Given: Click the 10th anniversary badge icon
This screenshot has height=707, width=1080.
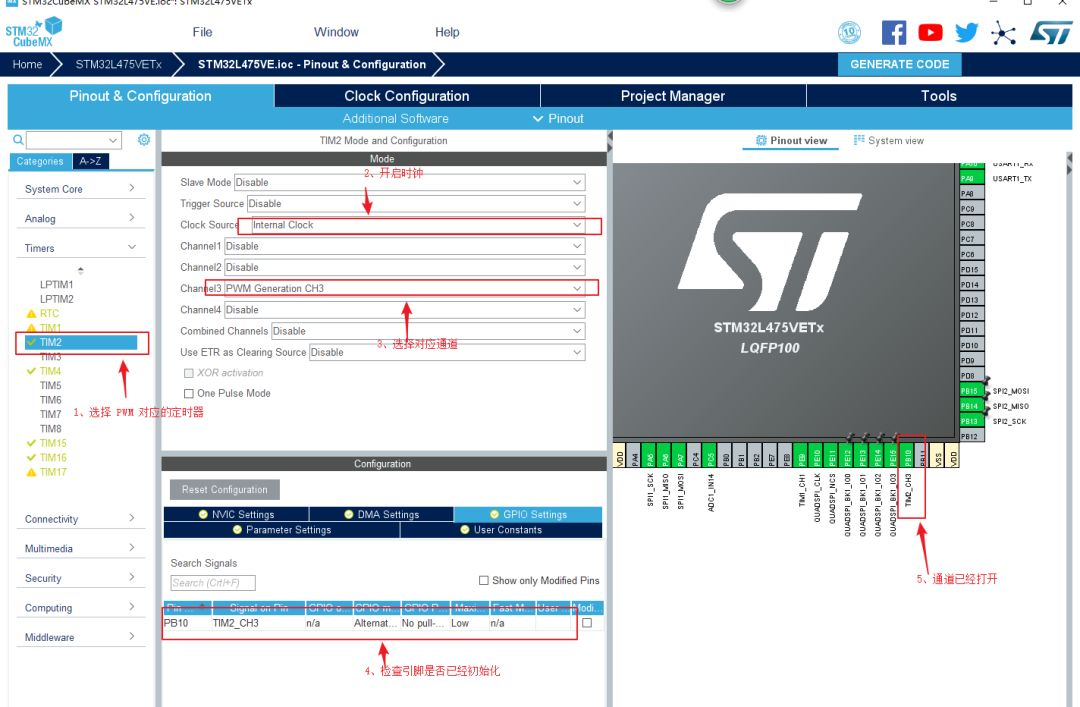Looking at the screenshot, I should click(849, 32).
